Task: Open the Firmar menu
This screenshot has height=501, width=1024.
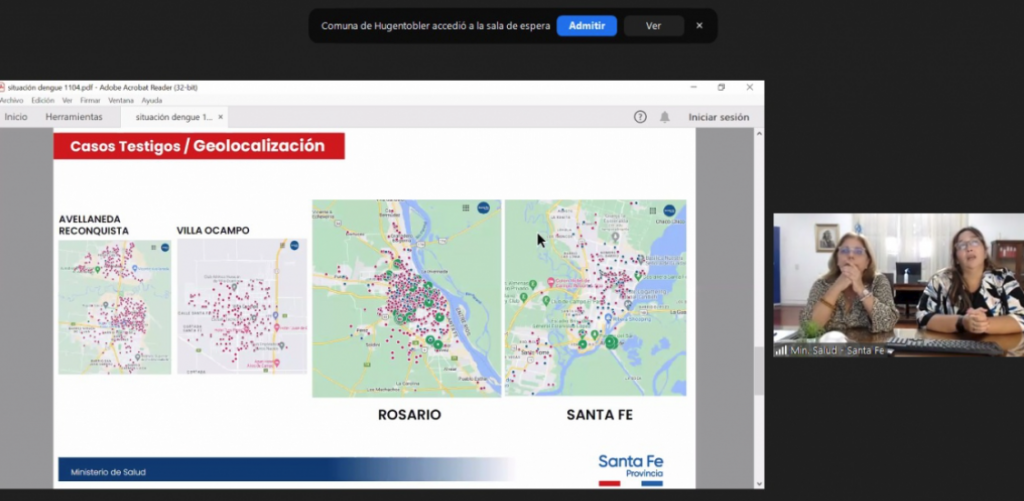Action: pos(90,100)
